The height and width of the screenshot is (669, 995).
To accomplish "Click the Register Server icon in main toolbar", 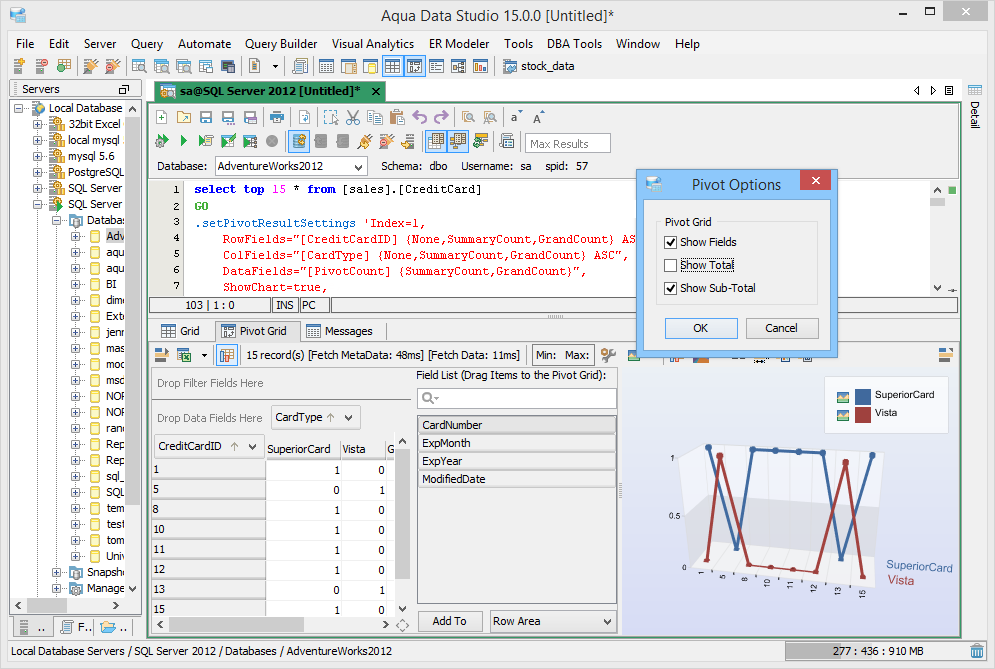I will coord(20,66).
